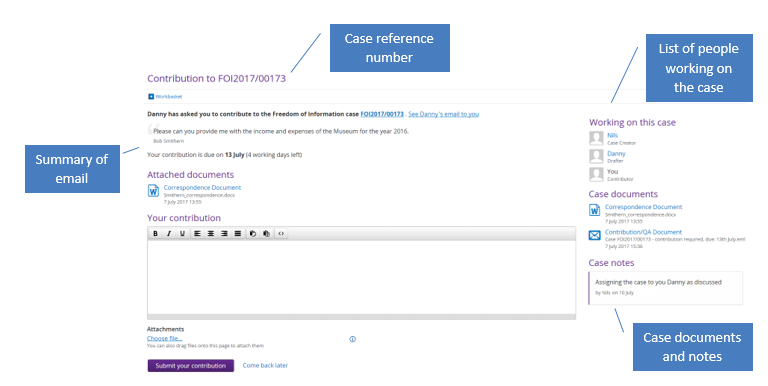Open See Danny's email to you

pyautogui.click(x=444, y=114)
